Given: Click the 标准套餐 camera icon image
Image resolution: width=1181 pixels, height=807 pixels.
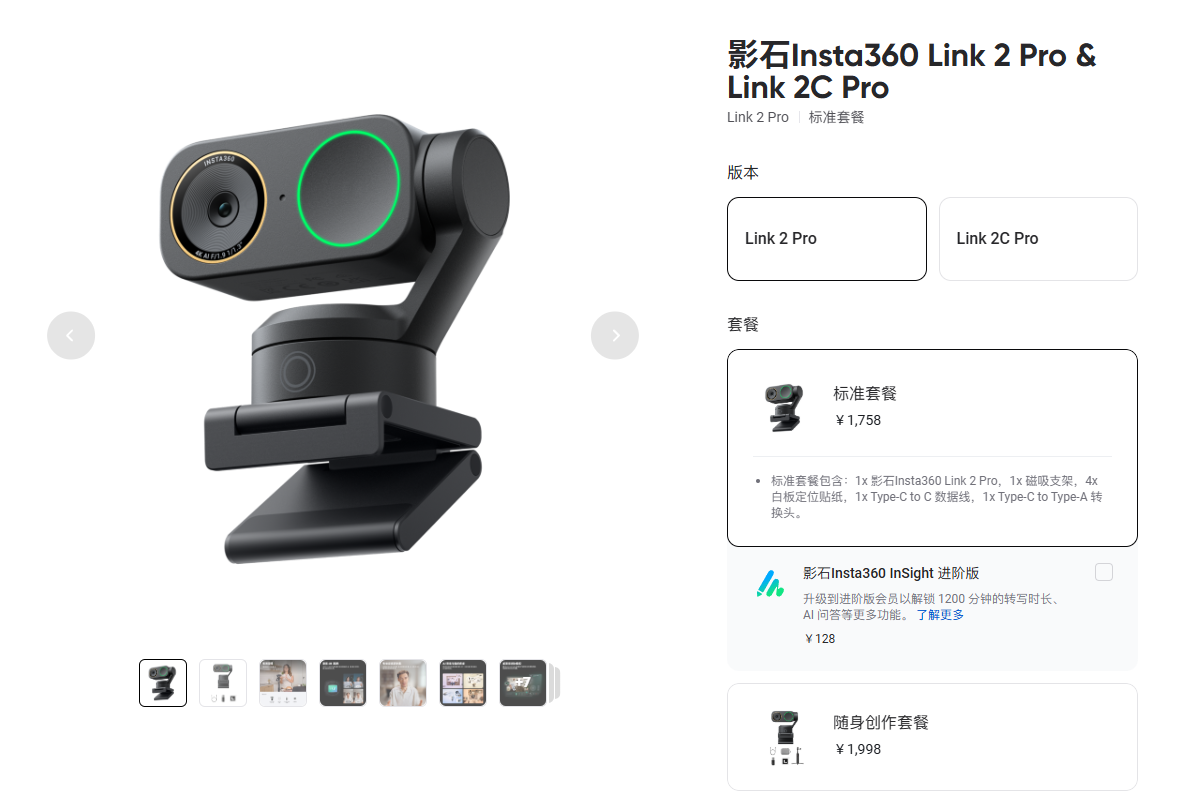Looking at the screenshot, I should pos(784,407).
